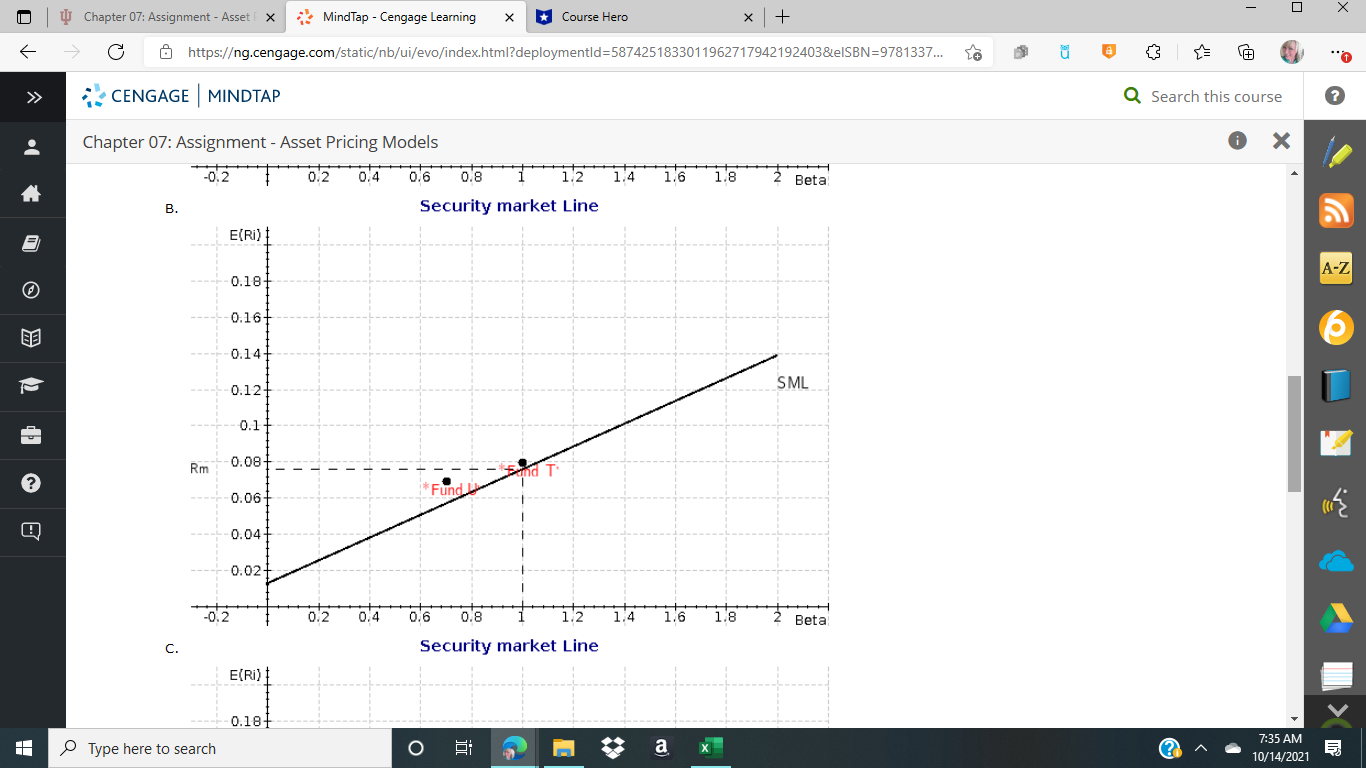Screen dimensions: 1366x768
Task: Switch to the Chapter 07: Assignment browser tab
Action: point(167,17)
